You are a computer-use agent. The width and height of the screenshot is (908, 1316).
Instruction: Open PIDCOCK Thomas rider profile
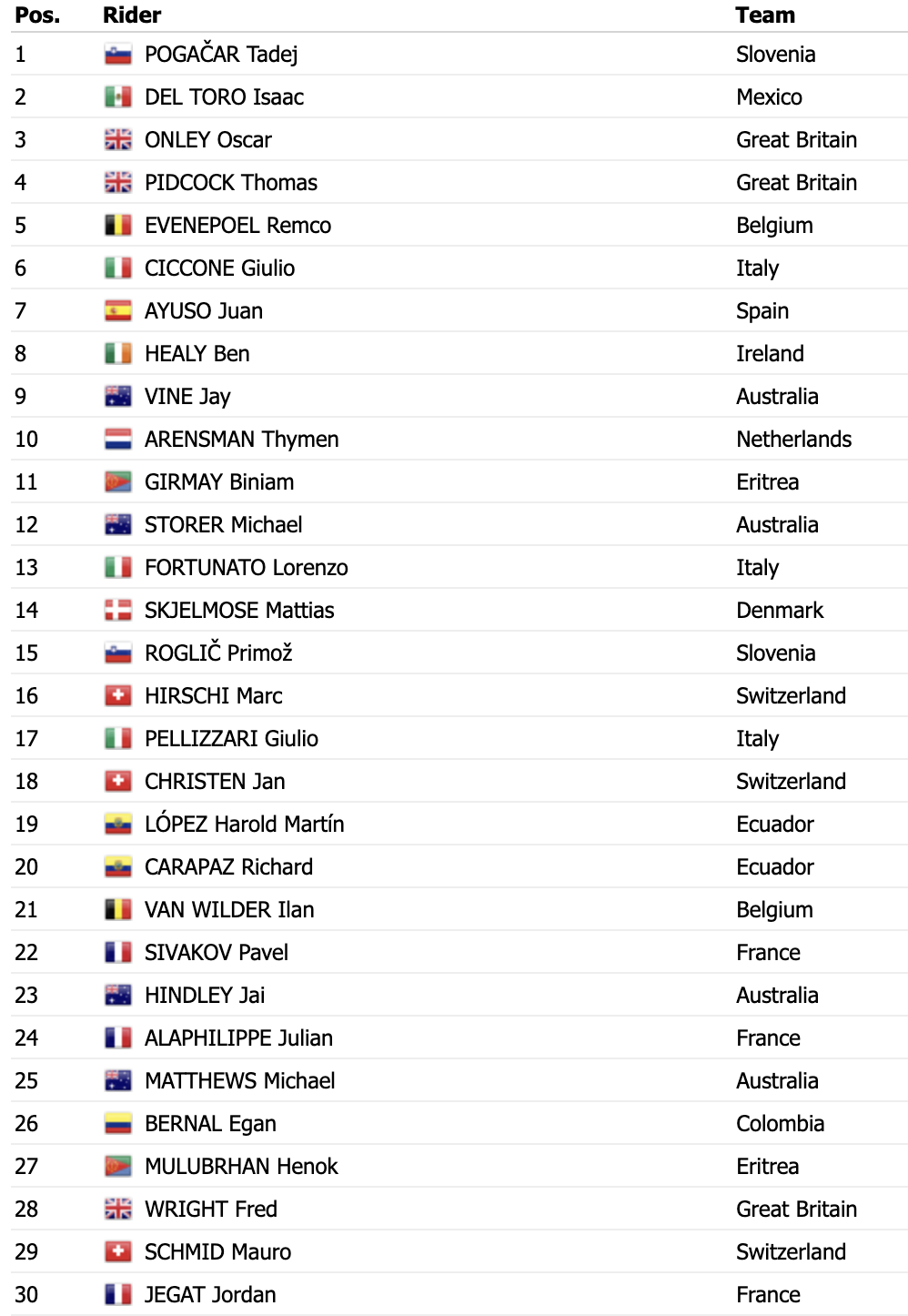click(231, 183)
